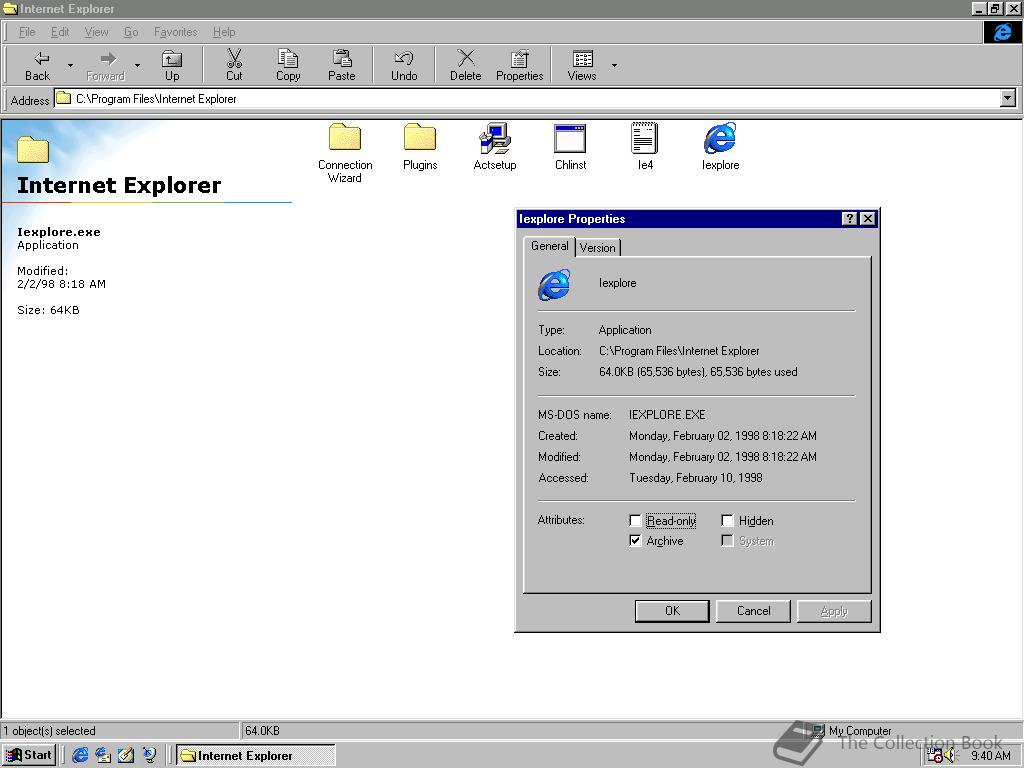Click the dialog's question mark help button
The height and width of the screenshot is (768, 1024).
click(x=849, y=219)
